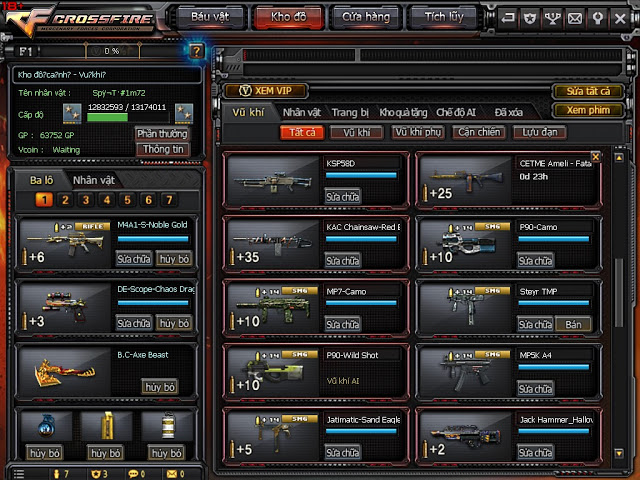Select backpack slot 7
The width and height of the screenshot is (640, 480).
click(x=169, y=200)
